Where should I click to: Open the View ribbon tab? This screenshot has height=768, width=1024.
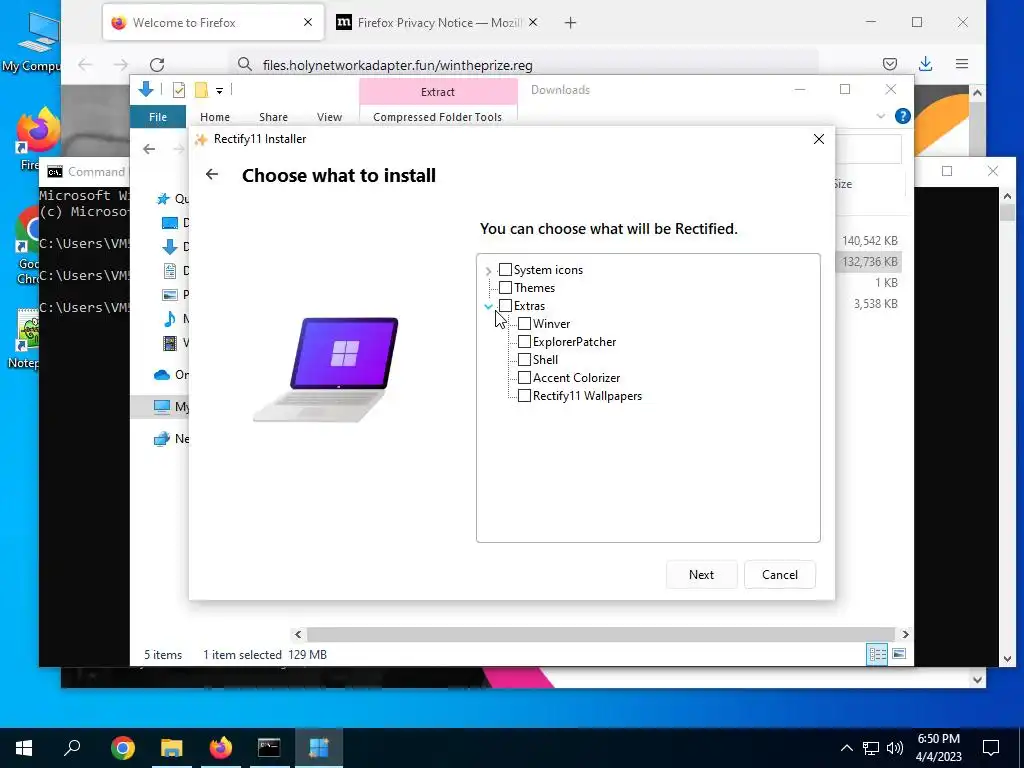tap(329, 117)
